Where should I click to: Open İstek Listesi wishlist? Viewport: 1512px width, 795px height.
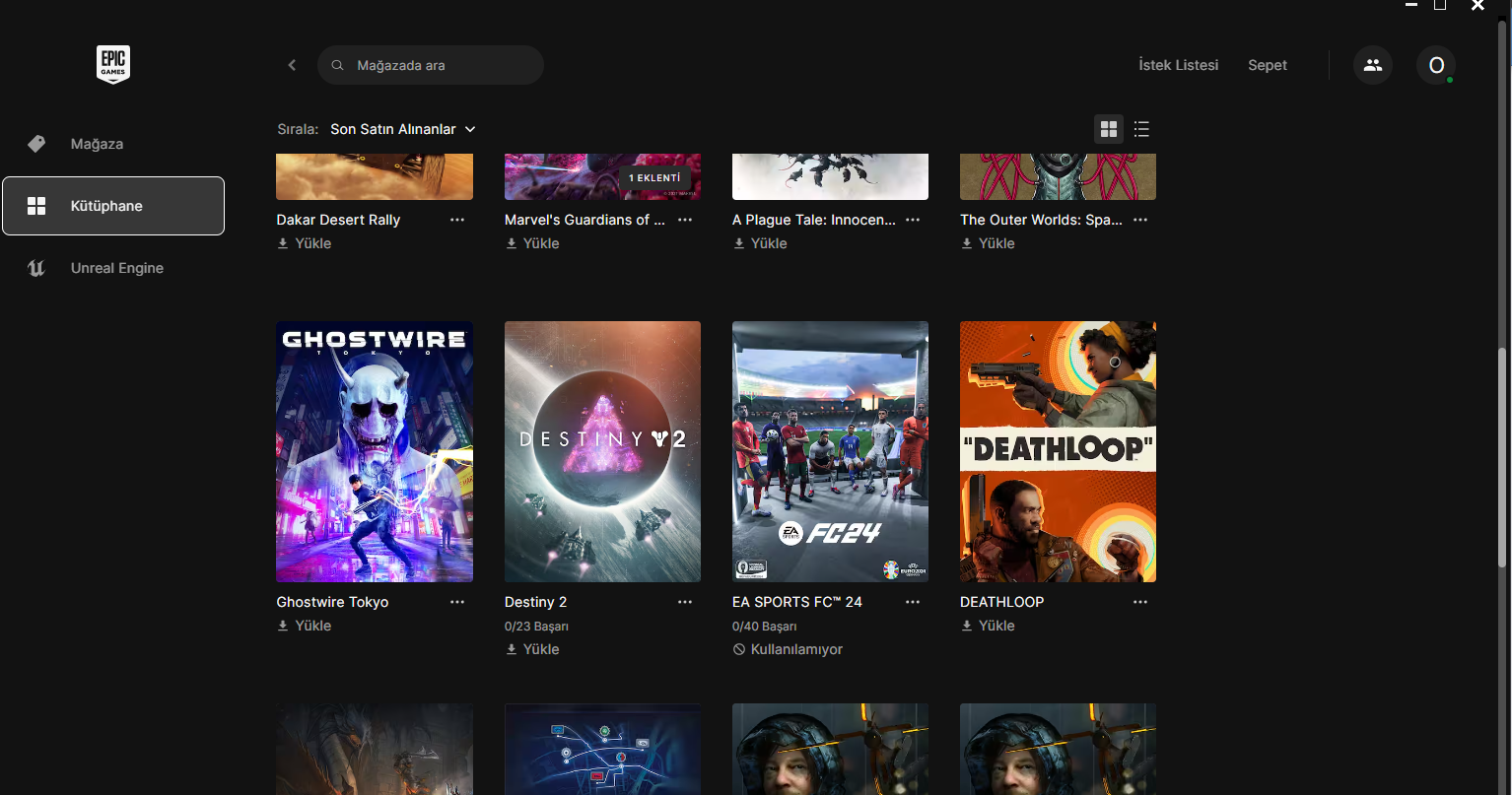tap(1179, 65)
